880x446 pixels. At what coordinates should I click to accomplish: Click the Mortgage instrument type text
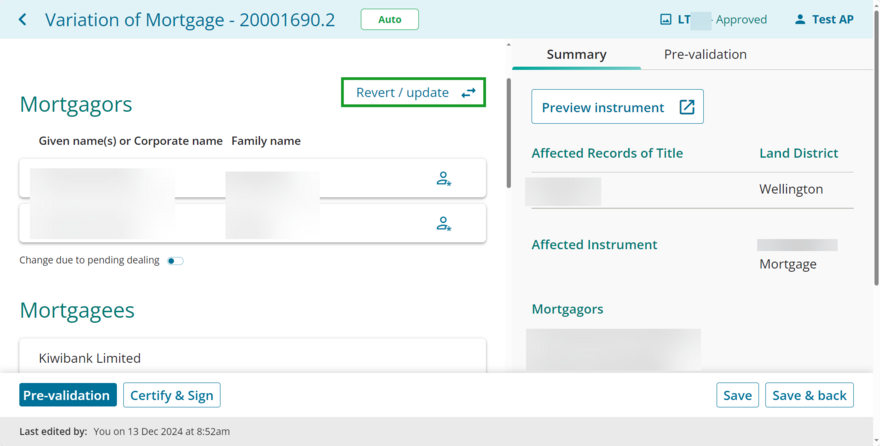[x=788, y=264]
